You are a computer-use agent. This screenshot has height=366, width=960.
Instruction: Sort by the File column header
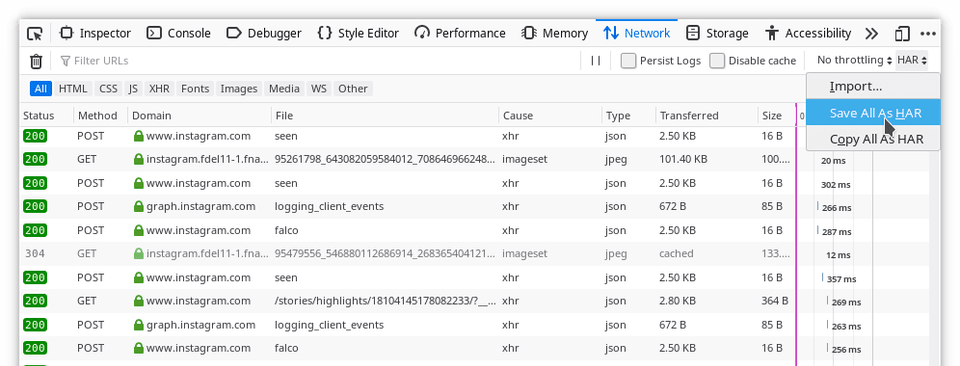tap(385, 115)
